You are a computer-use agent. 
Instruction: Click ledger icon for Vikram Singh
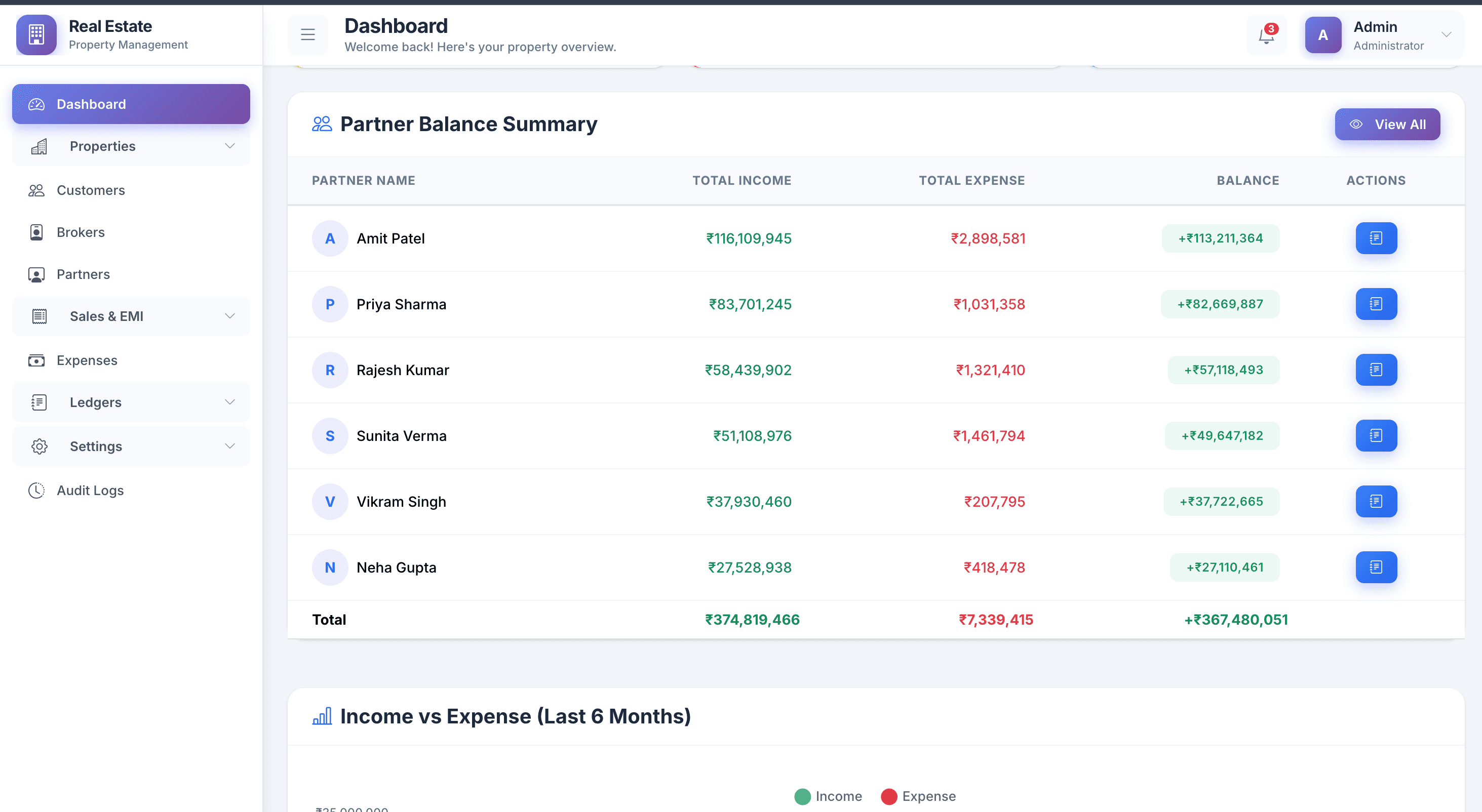point(1376,501)
